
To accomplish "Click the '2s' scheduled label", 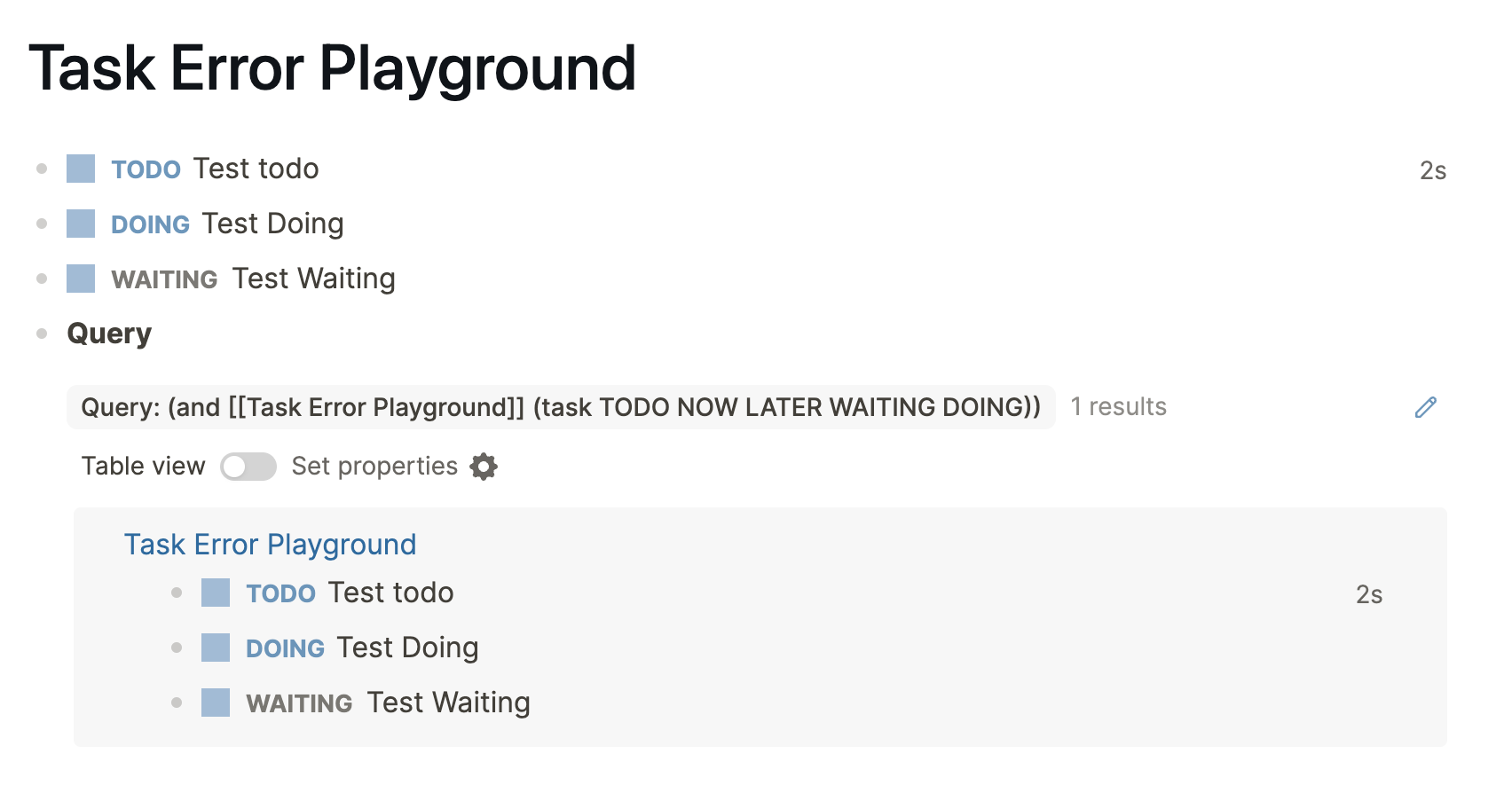I will 1432,169.
